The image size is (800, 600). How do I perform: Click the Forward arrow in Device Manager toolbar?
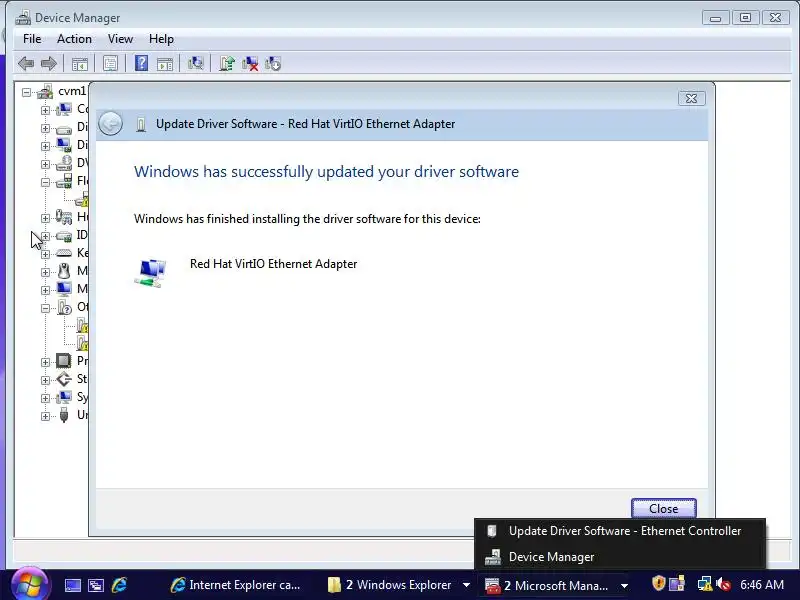click(48, 64)
